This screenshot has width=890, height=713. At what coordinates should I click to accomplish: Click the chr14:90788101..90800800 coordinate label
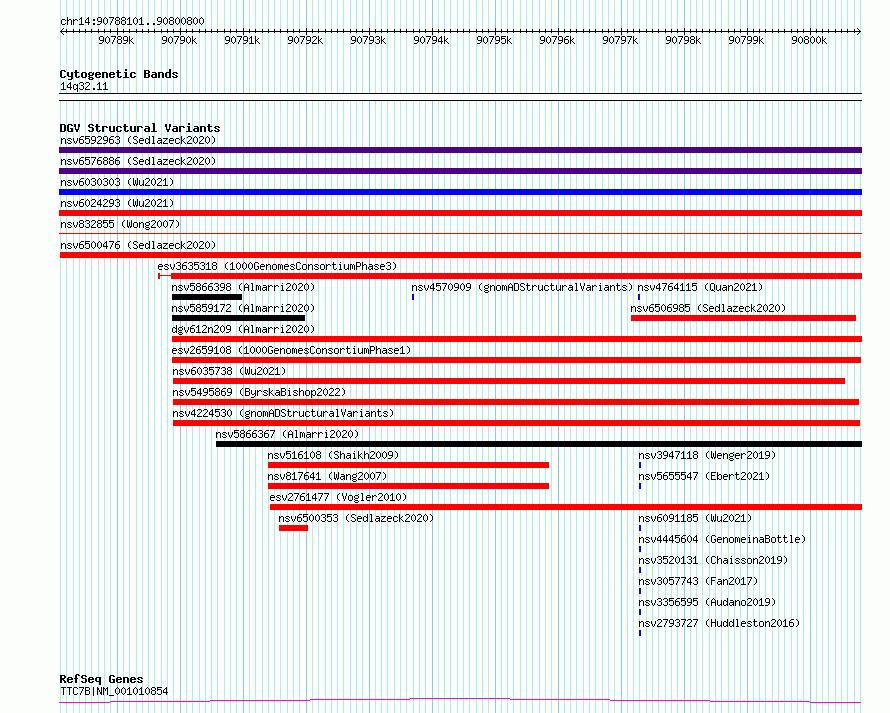tap(132, 21)
